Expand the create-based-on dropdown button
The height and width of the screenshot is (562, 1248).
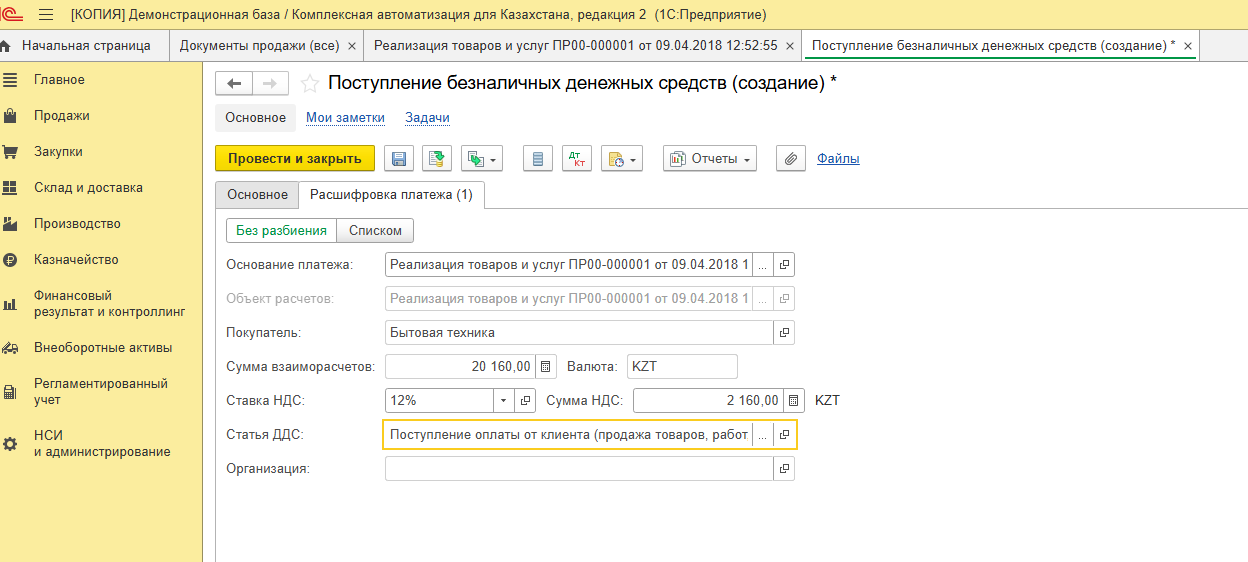482,159
